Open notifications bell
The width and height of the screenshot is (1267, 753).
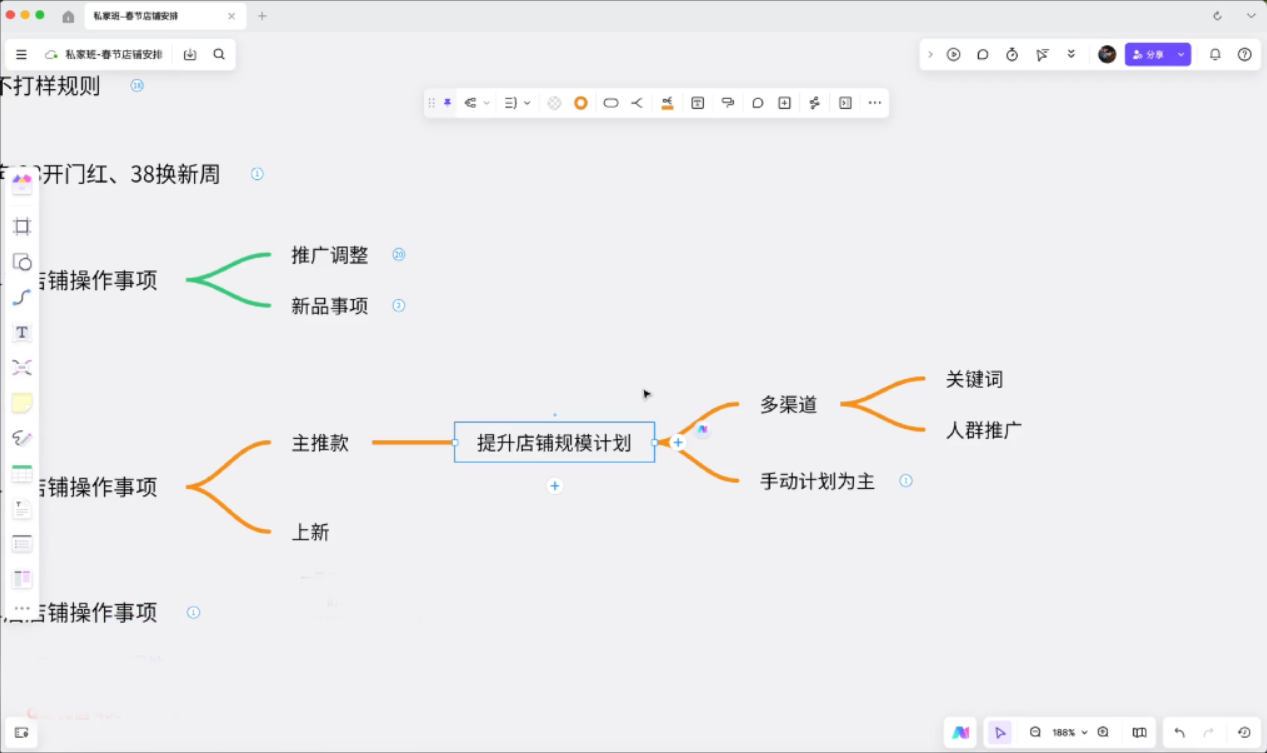coord(1215,55)
